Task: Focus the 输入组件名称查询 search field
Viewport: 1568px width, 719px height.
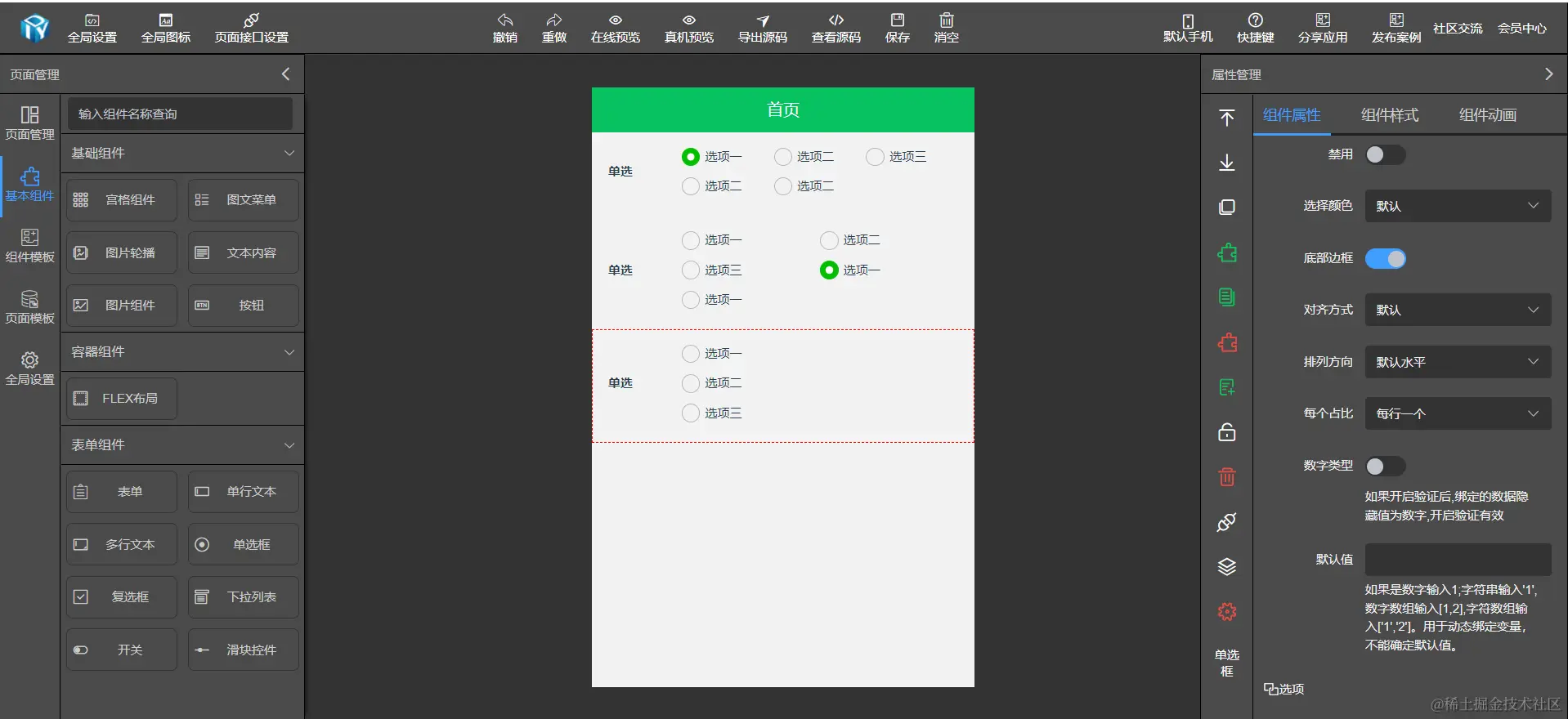Action: coord(180,114)
